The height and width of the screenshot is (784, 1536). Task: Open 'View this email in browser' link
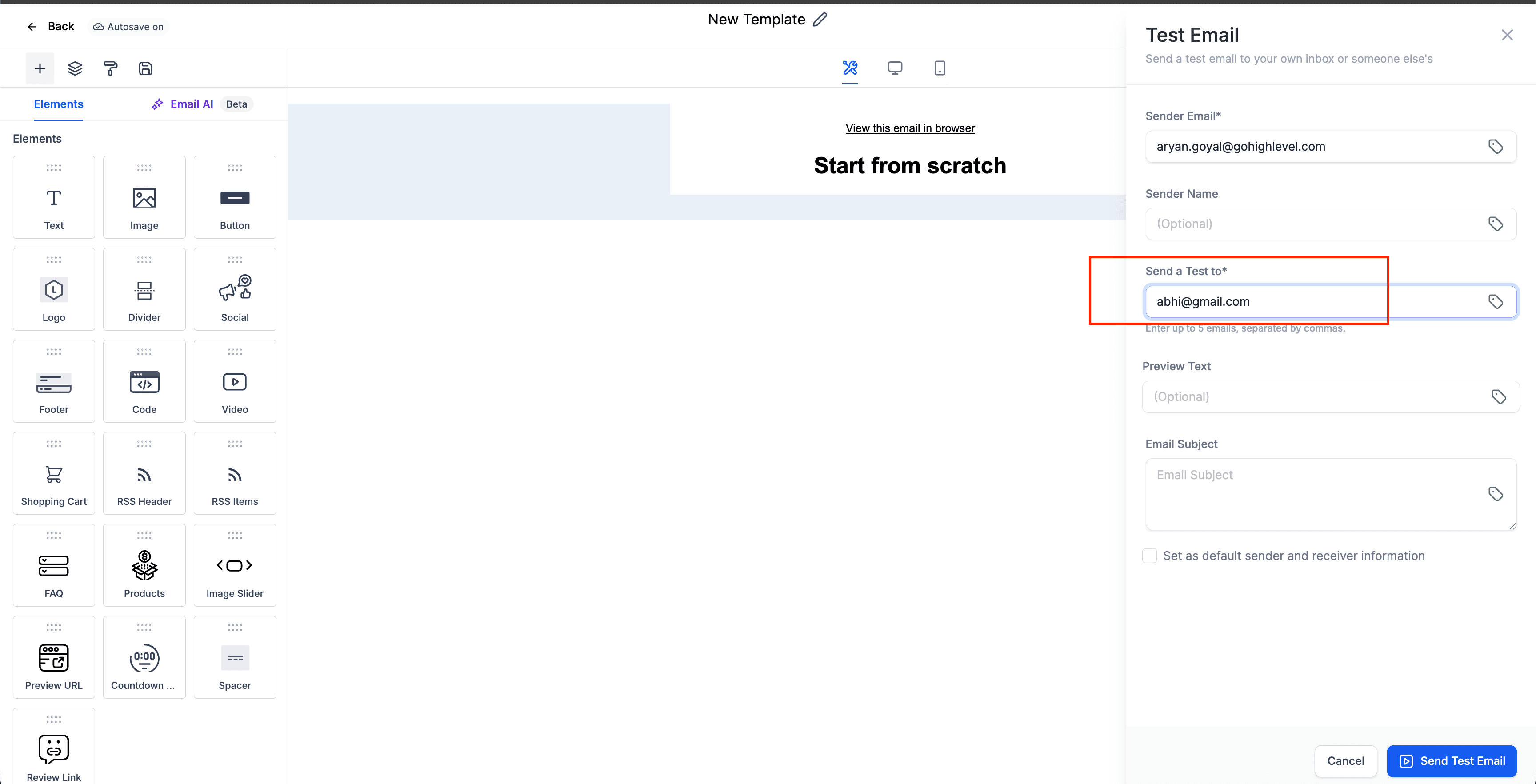(910, 128)
